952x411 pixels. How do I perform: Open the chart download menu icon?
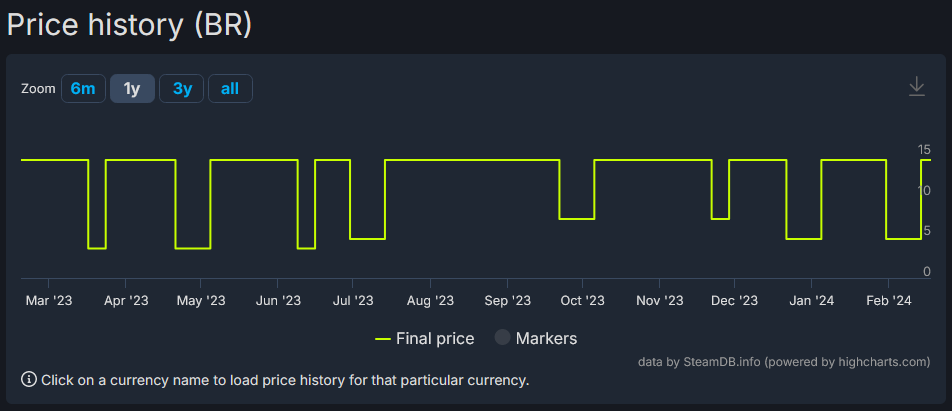pos(916,87)
